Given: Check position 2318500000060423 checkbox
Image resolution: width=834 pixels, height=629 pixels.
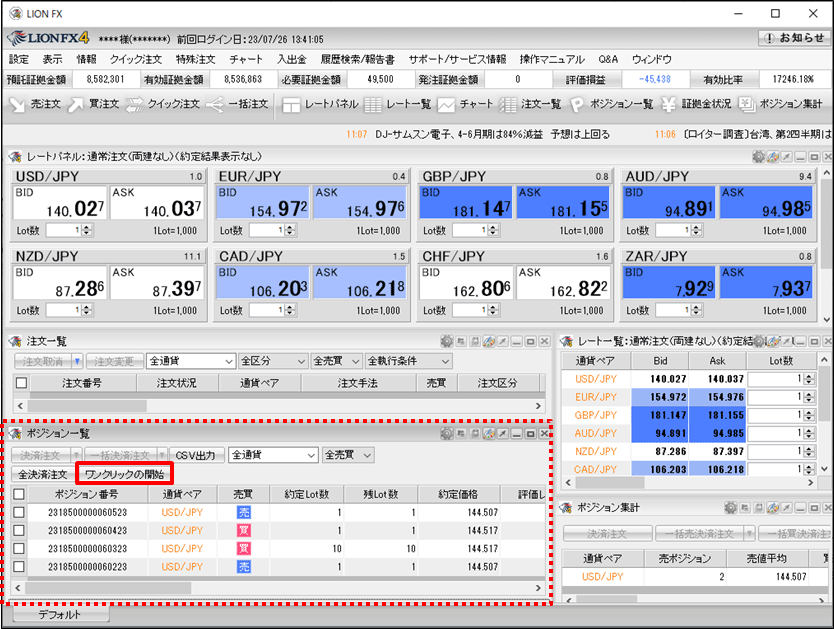Looking at the screenshot, I should 19,531.
